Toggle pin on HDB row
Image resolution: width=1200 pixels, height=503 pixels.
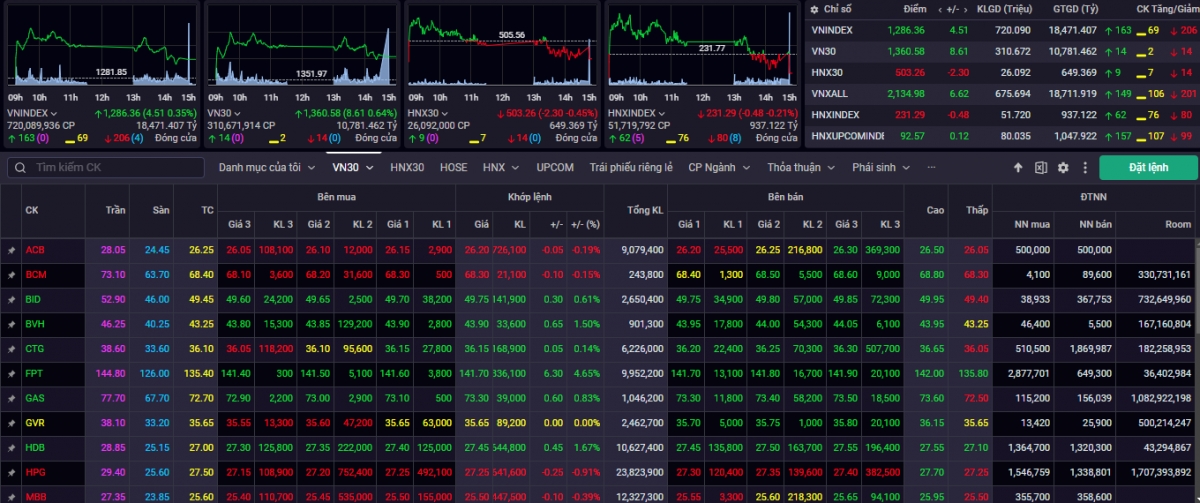point(11,447)
